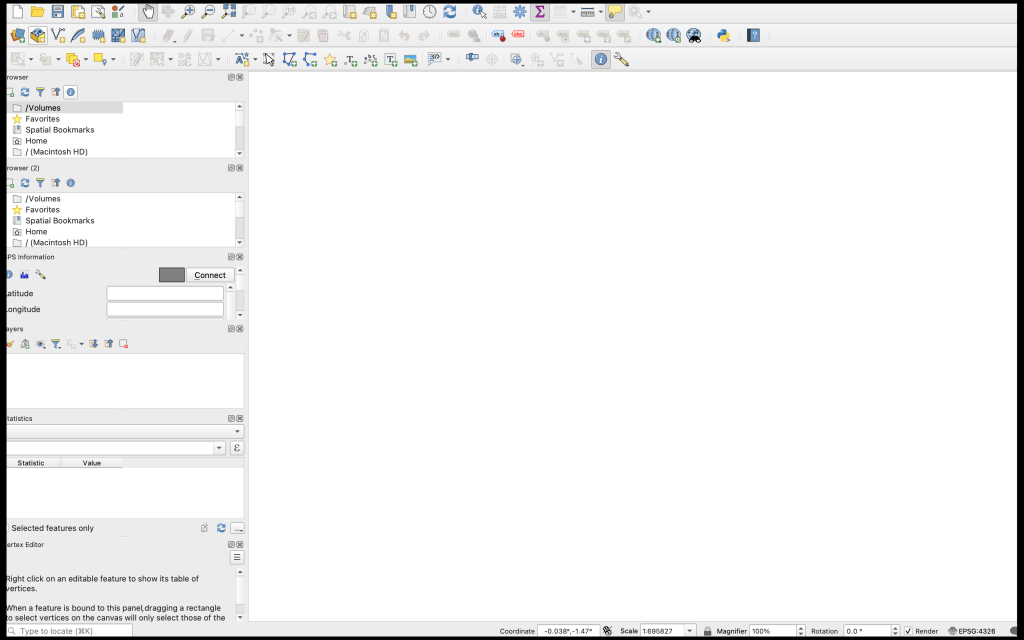Select Favorites in the Browser (2) panel
Image resolution: width=1024 pixels, height=640 pixels.
pos(42,210)
